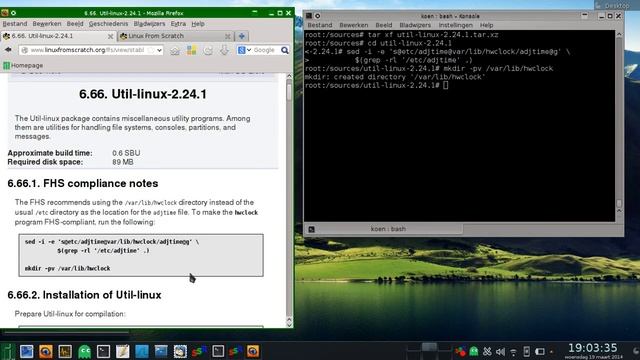The height and width of the screenshot is (360, 640).
Task: Click the blue desktop icon beside the launcher
Action: [27, 351]
